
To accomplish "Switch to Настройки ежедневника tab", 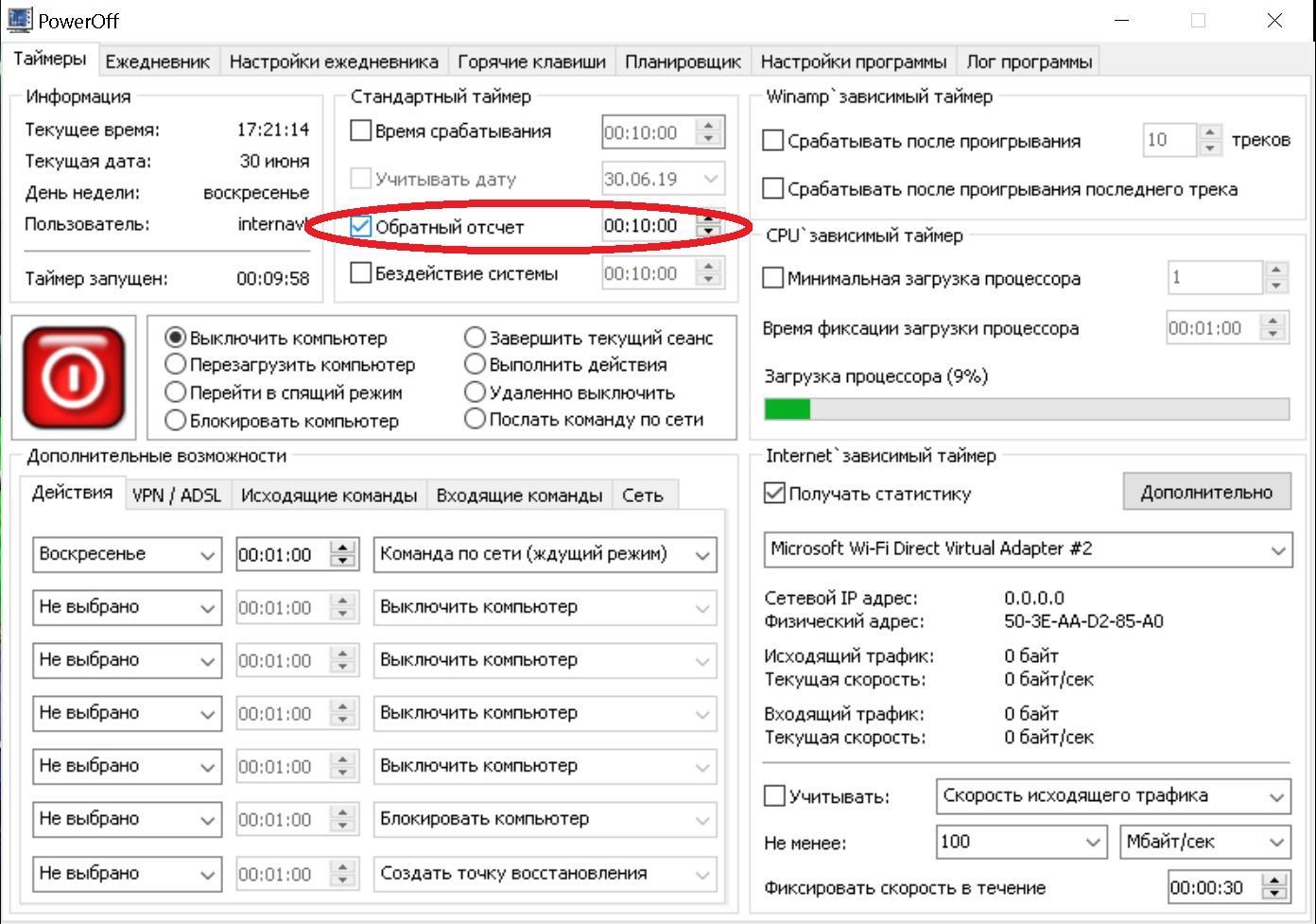I will click(x=334, y=61).
